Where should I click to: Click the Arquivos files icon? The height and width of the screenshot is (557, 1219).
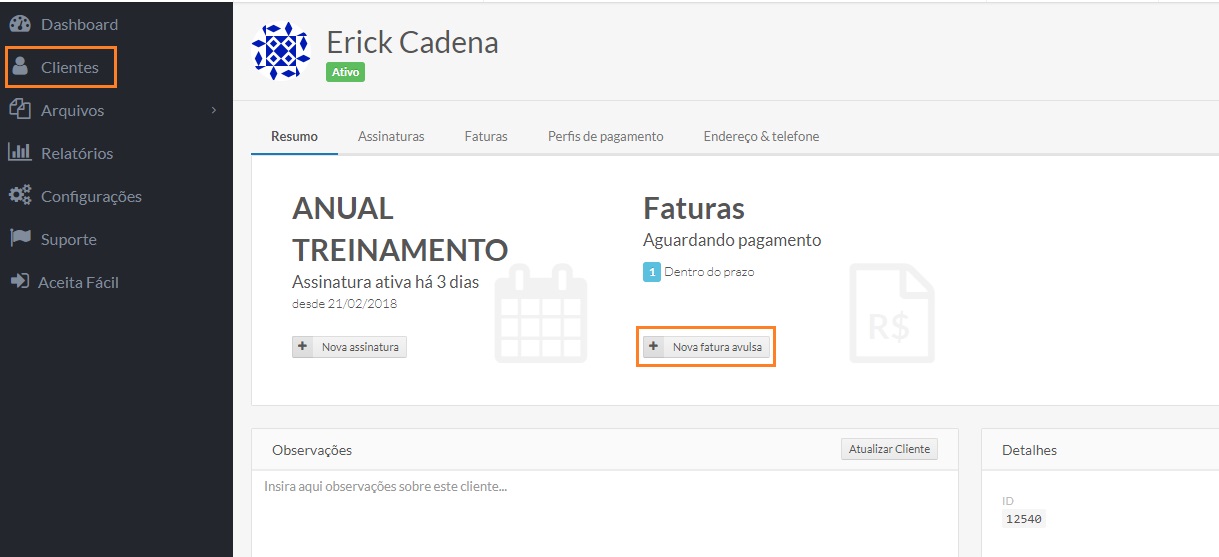20,109
